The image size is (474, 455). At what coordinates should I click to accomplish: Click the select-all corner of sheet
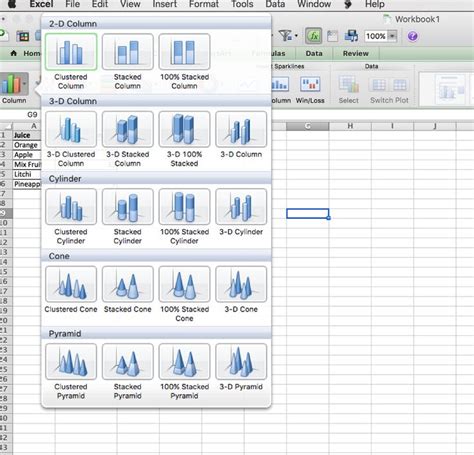[x=7, y=126]
